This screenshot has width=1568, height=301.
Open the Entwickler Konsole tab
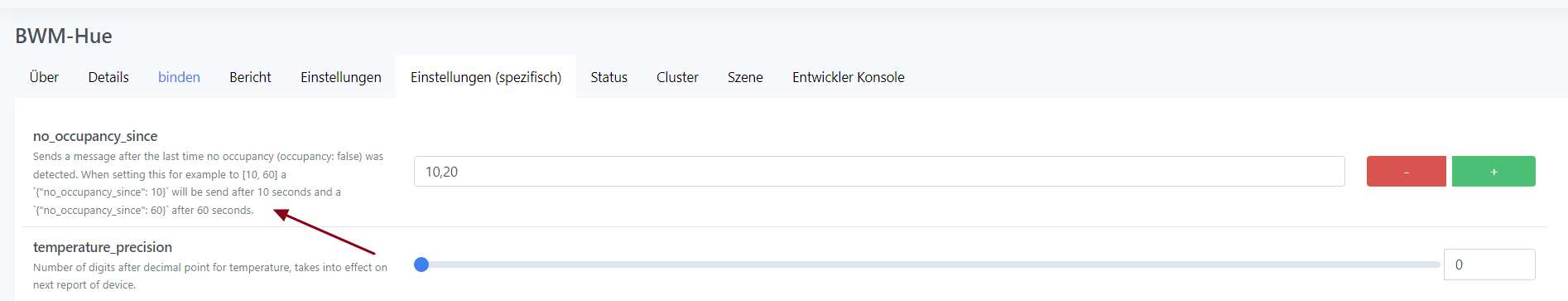pos(848,77)
